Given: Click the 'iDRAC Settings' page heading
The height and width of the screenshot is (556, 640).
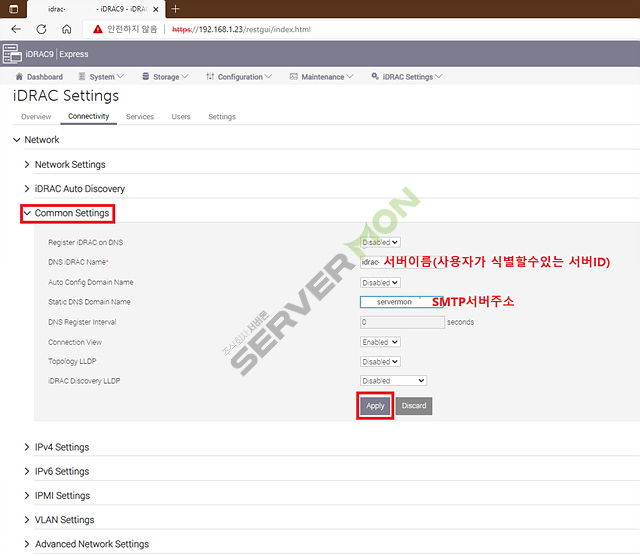Looking at the screenshot, I should pos(66,96).
